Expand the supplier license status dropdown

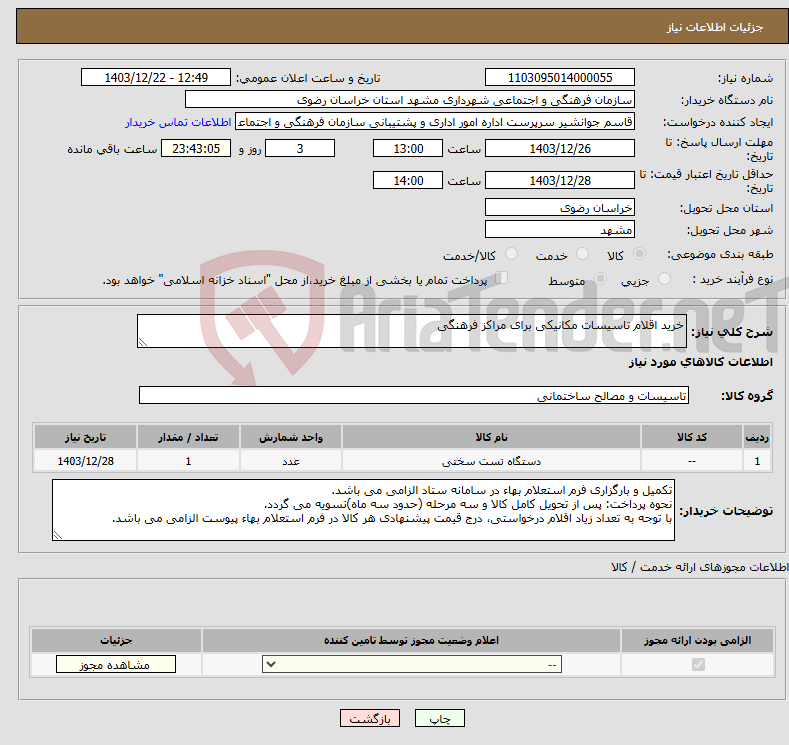point(412,665)
